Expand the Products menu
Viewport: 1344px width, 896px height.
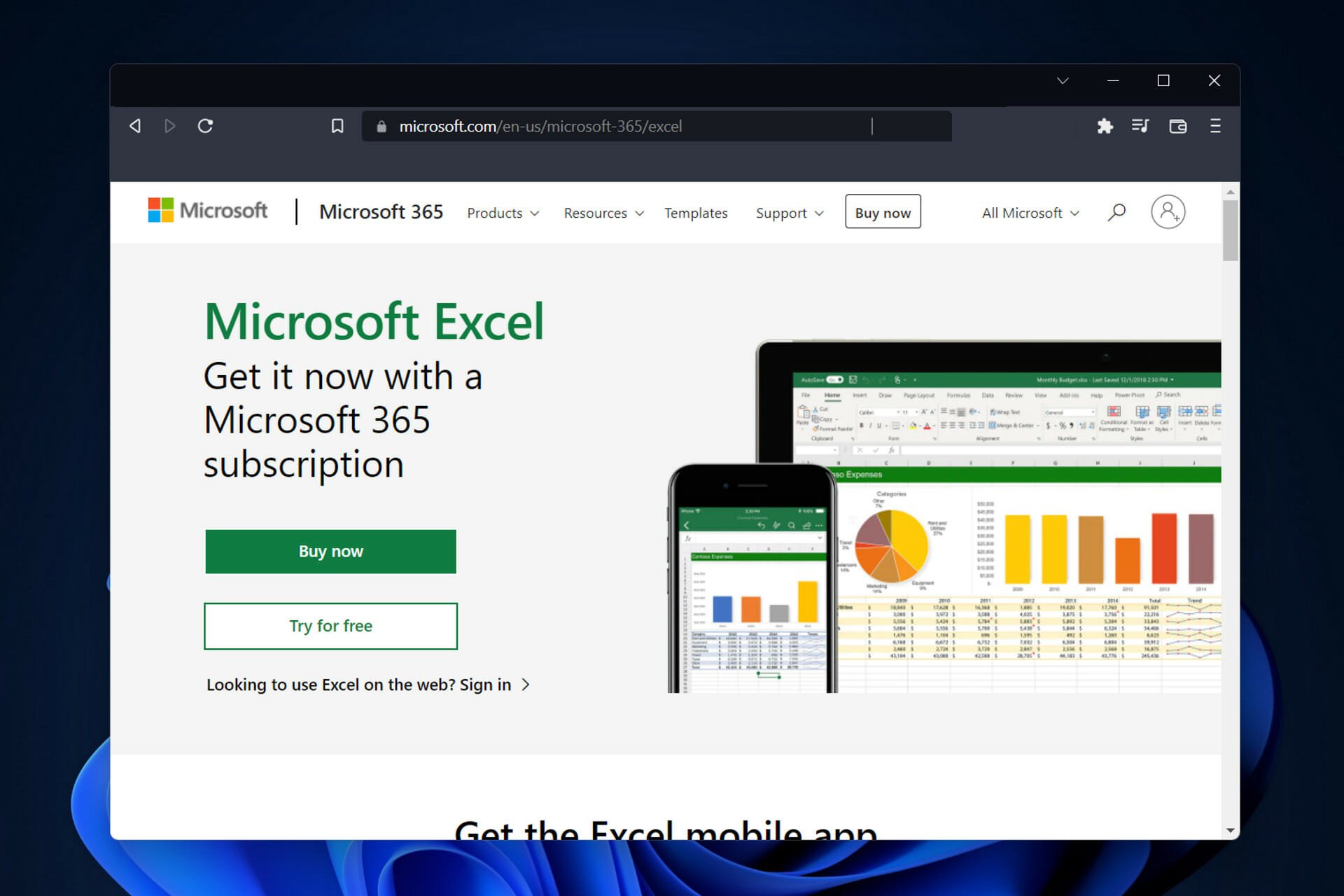pos(503,213)
